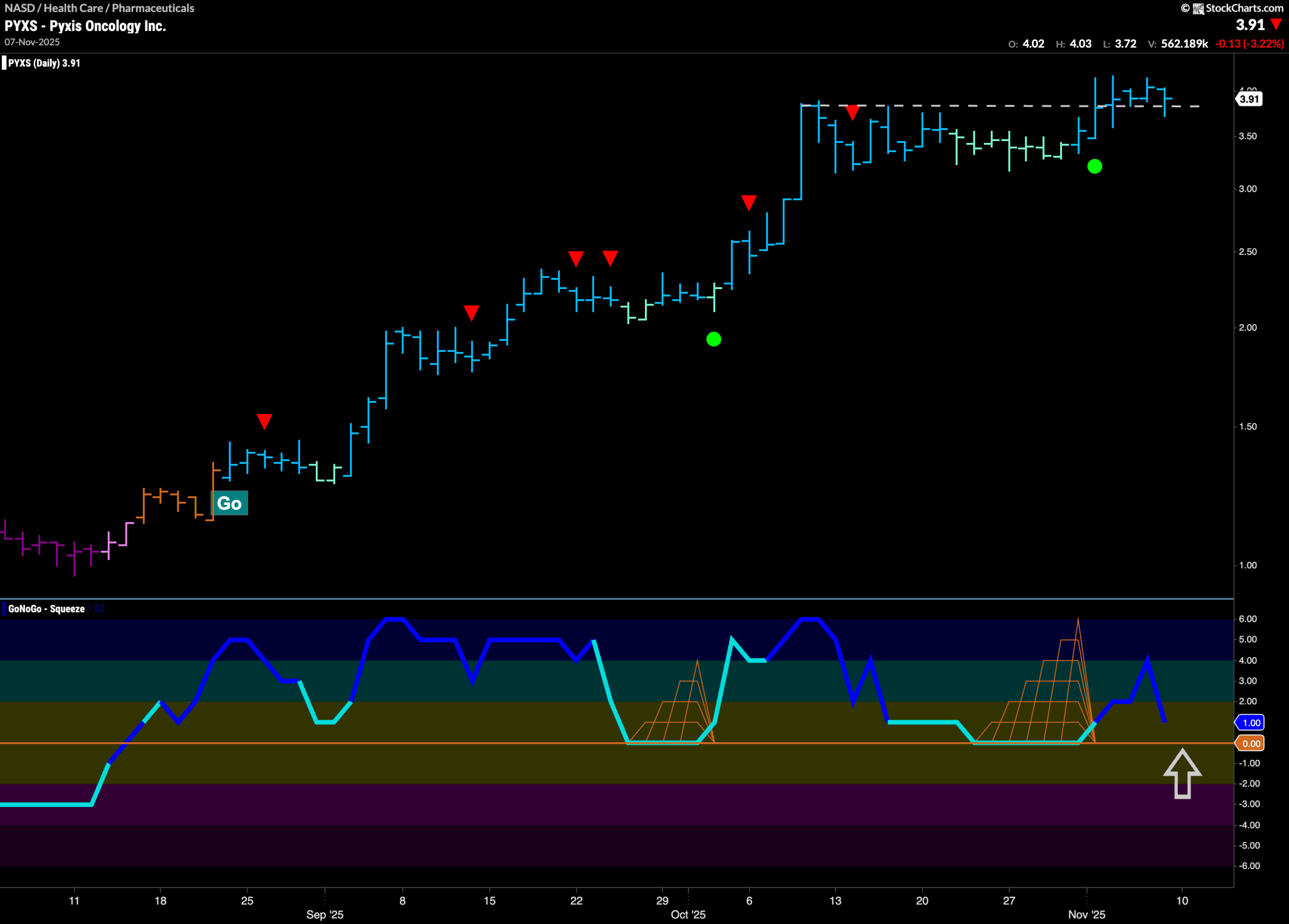Click the orange 0.00 zero line tag
Screen dimensions: 1289x924
[1249, 743]
